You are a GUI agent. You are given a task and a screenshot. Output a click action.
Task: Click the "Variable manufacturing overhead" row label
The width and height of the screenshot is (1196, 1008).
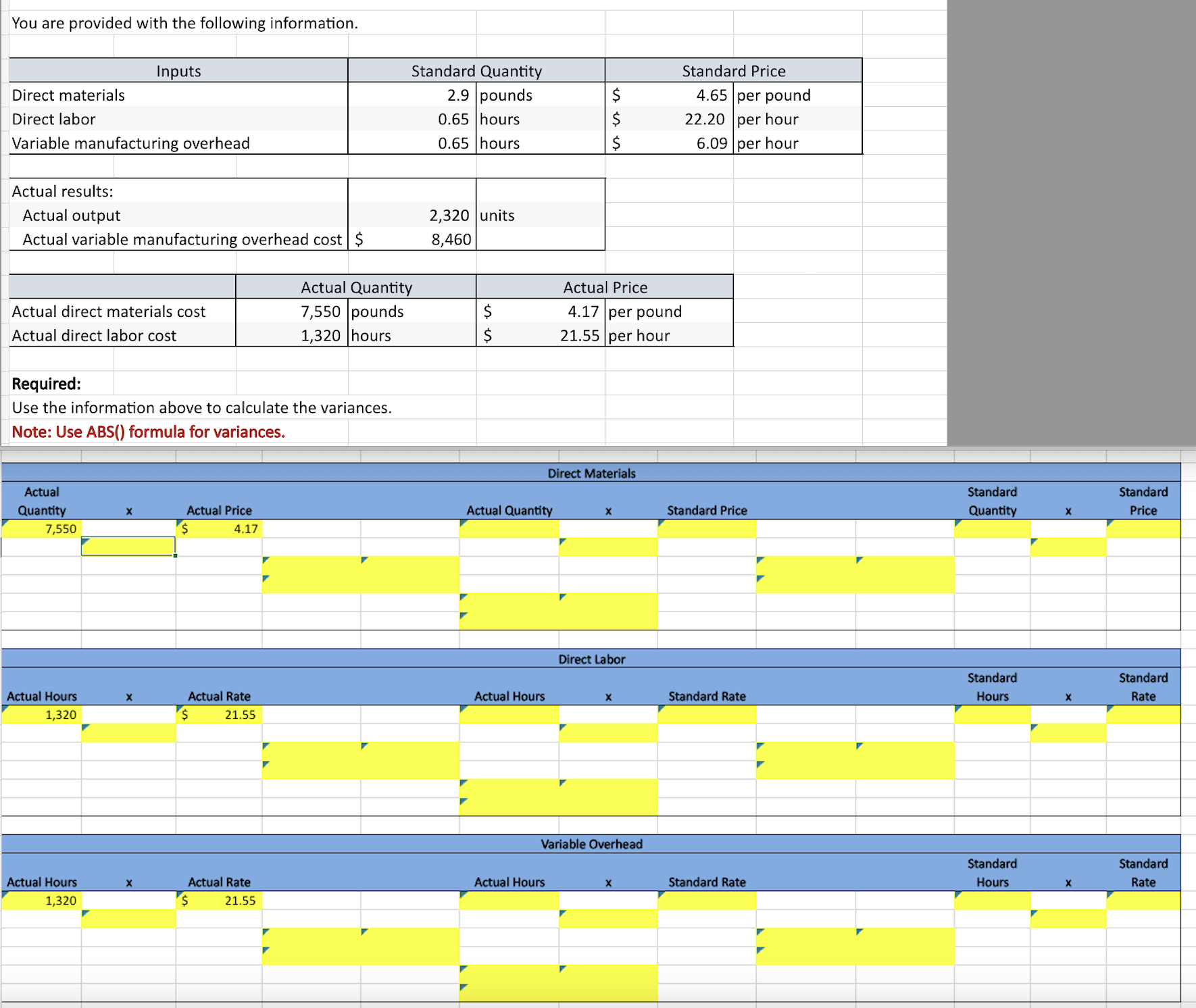(x=131, y=143)
